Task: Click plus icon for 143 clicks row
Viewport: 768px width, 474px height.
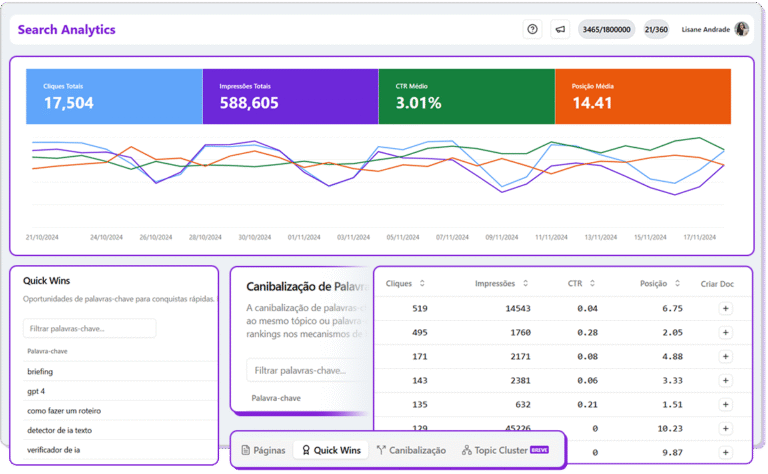Action: click(x=725, y=381)
